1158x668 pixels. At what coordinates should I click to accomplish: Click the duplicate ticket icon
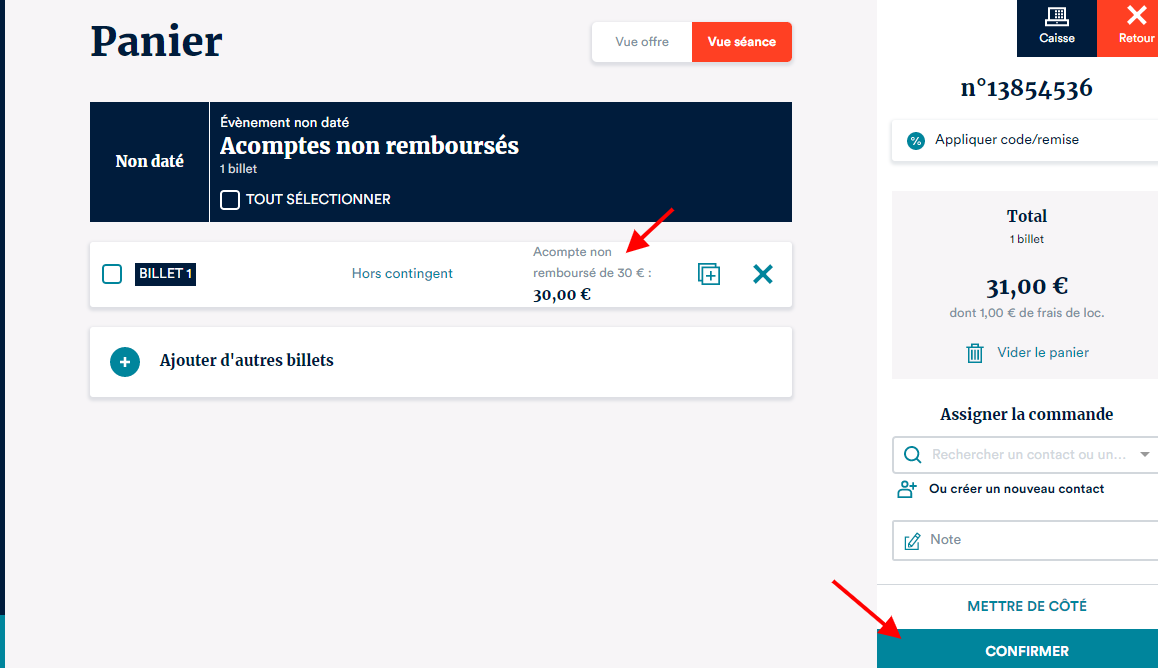tap(708, 274)
